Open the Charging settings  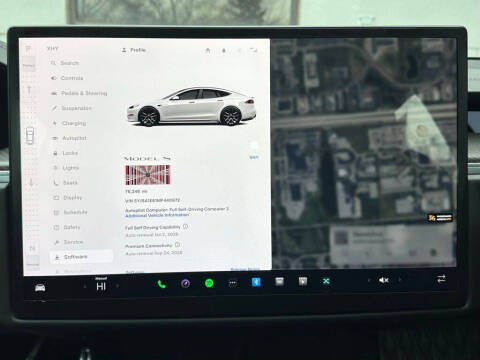coord(69,123)
